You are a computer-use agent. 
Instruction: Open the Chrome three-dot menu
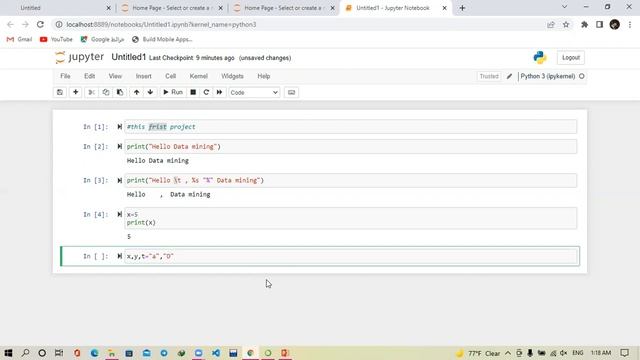[630, 24]
